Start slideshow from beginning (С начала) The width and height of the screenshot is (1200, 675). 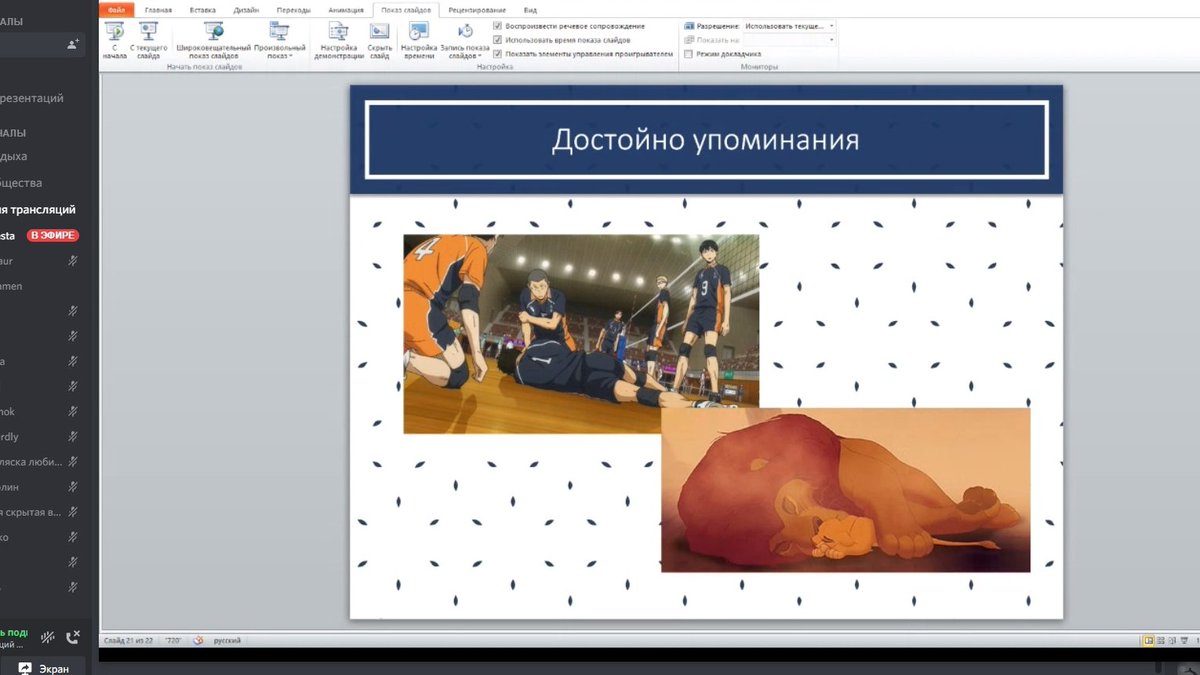click(114, 40)
